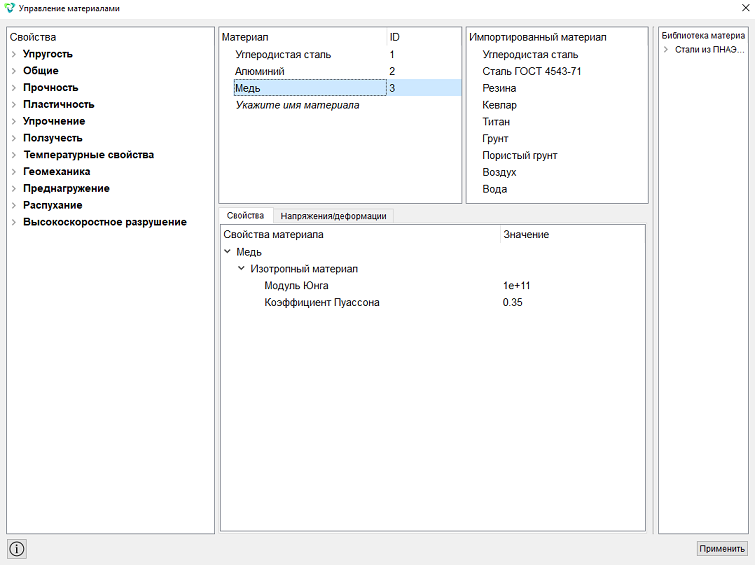
Task: Select Кевлар in imported materials
Action: [499, 105]
